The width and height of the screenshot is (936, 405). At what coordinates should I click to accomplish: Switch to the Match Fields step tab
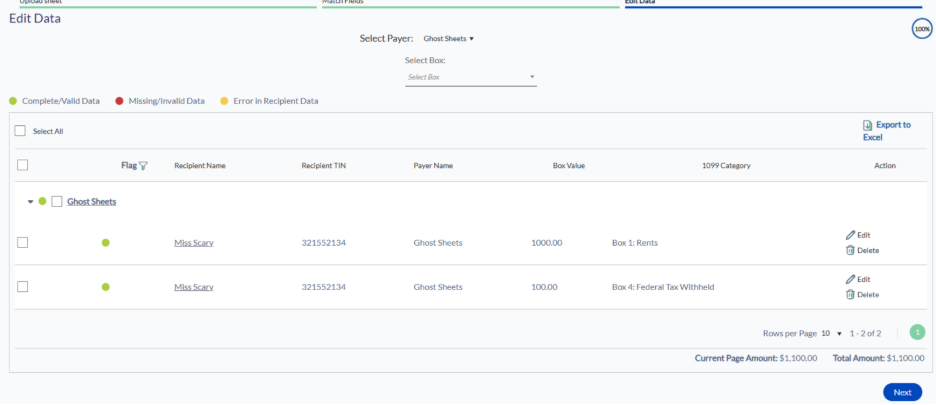(x=470, y=3)
